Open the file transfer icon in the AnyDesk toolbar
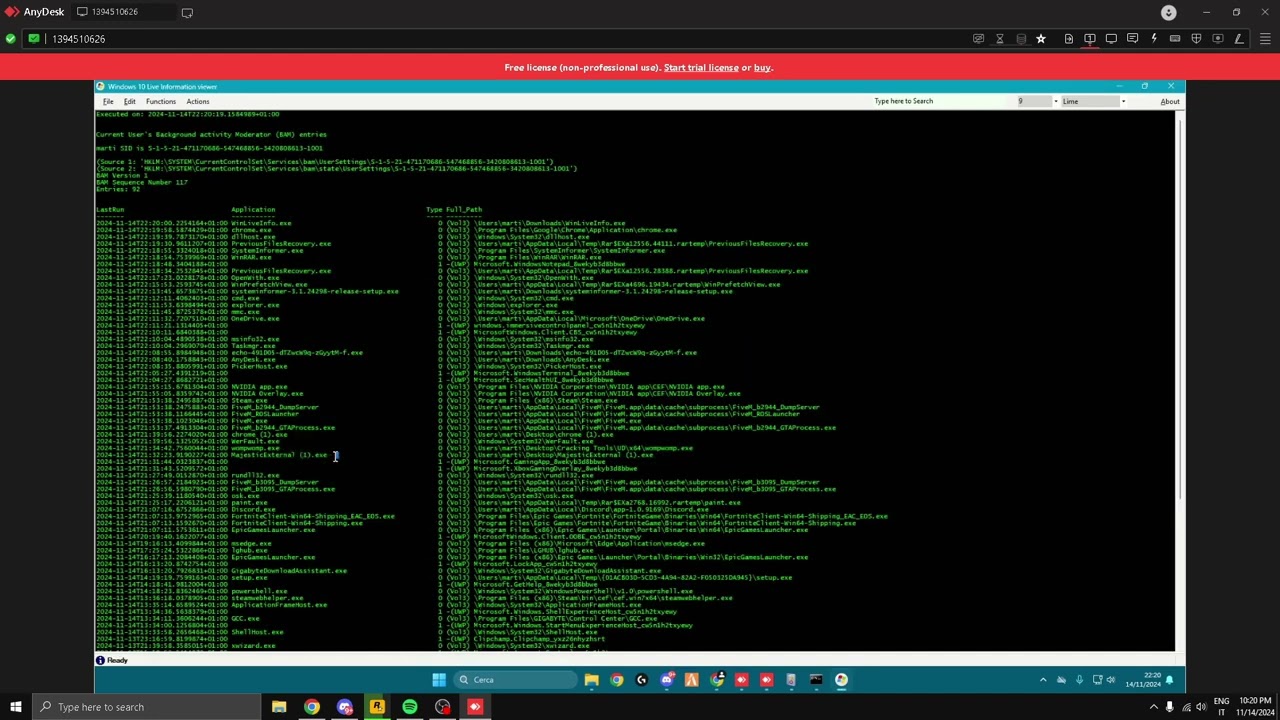 pos(1069,39)
